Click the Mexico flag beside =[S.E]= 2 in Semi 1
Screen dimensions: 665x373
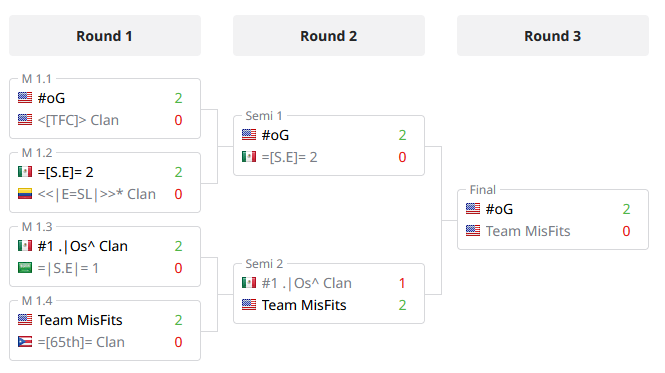(x=249, y=157)
